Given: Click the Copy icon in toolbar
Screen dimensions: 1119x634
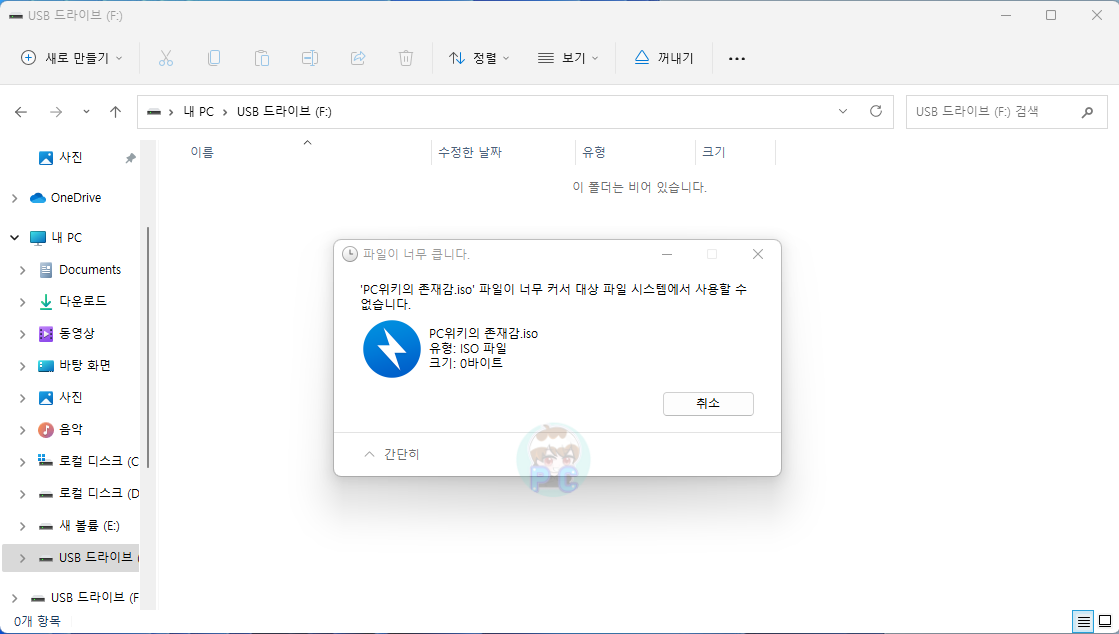Looking at the screenshot, I should click(213, 59).
